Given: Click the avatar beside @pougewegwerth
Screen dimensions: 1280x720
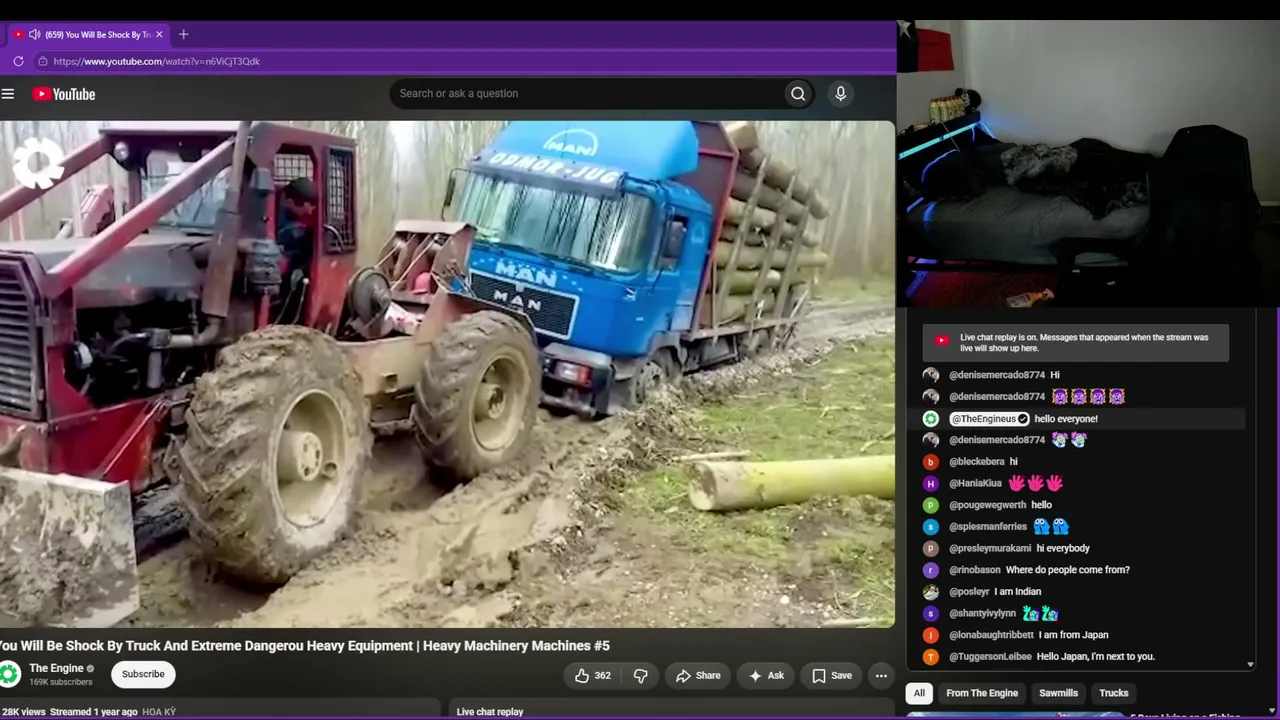Looking at the screenshot, I should [x=931, y=505].
